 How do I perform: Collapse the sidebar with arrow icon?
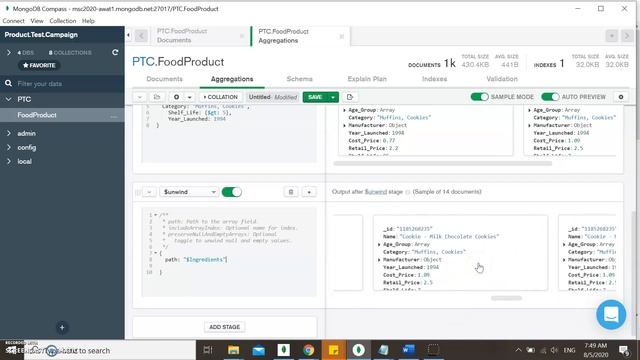coord(128,35)
